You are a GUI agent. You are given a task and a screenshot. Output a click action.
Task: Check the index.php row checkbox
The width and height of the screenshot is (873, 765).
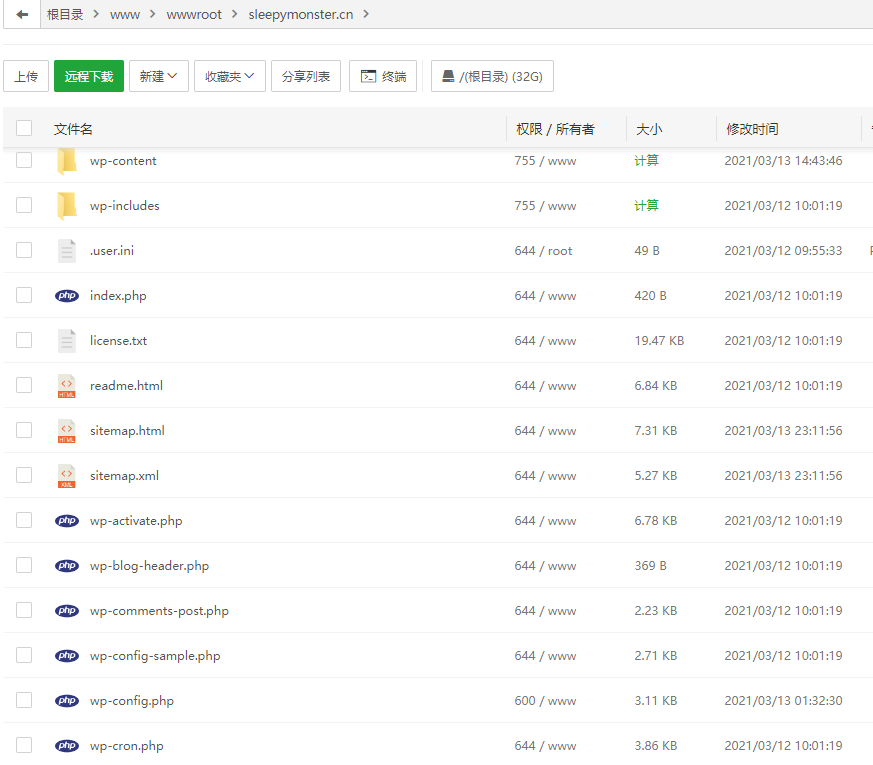(x=24, y=295)
